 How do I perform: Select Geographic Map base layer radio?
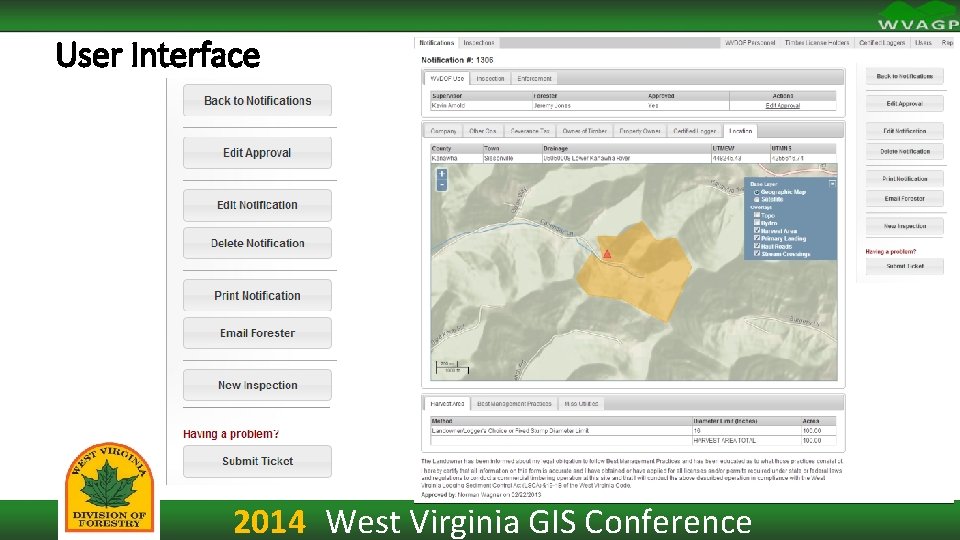756,192
